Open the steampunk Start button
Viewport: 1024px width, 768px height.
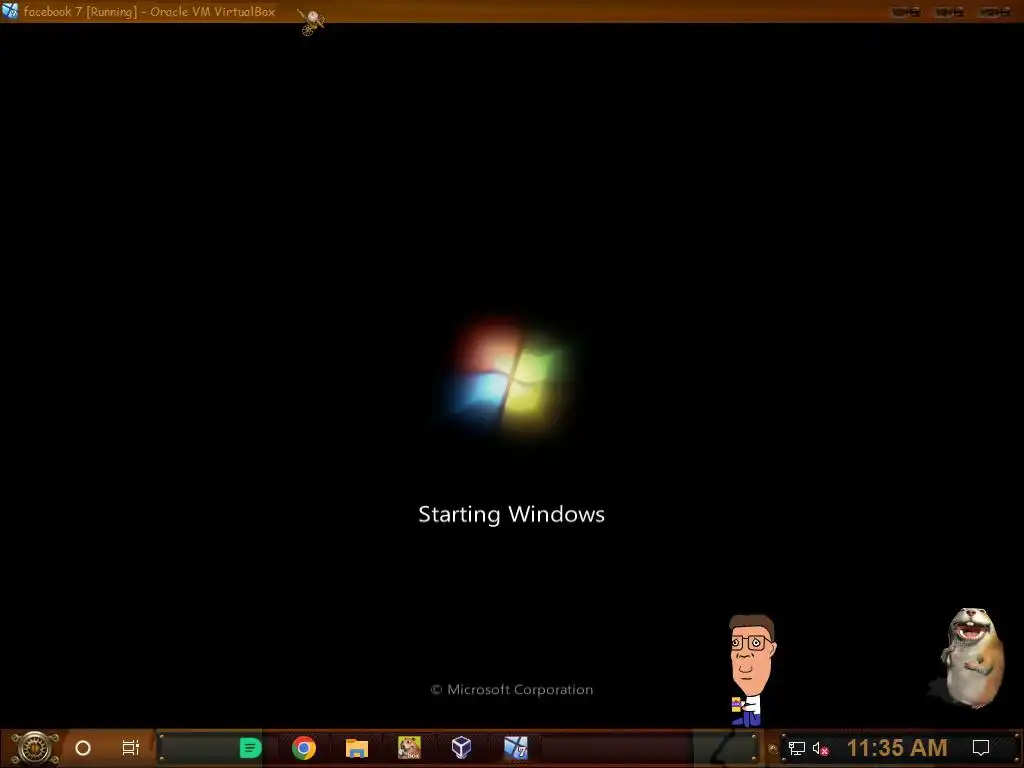(35, 748)
